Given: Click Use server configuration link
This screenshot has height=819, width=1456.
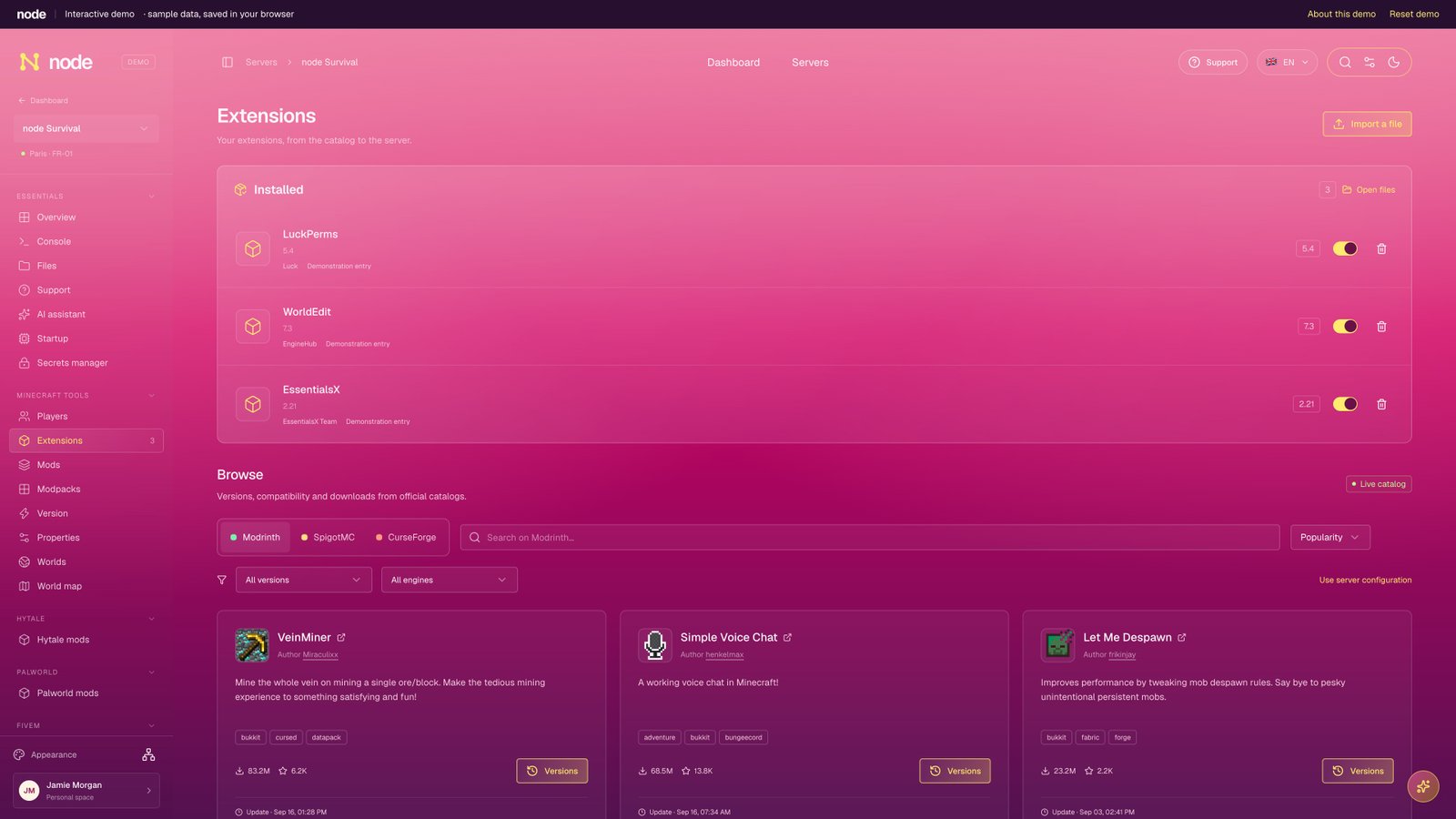Looking at the screenshot, I should tap(1365, 581).
